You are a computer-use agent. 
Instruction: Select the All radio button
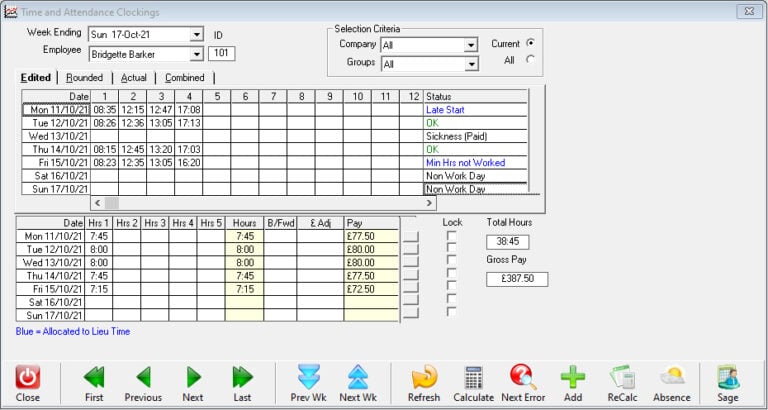coord(530,60)
